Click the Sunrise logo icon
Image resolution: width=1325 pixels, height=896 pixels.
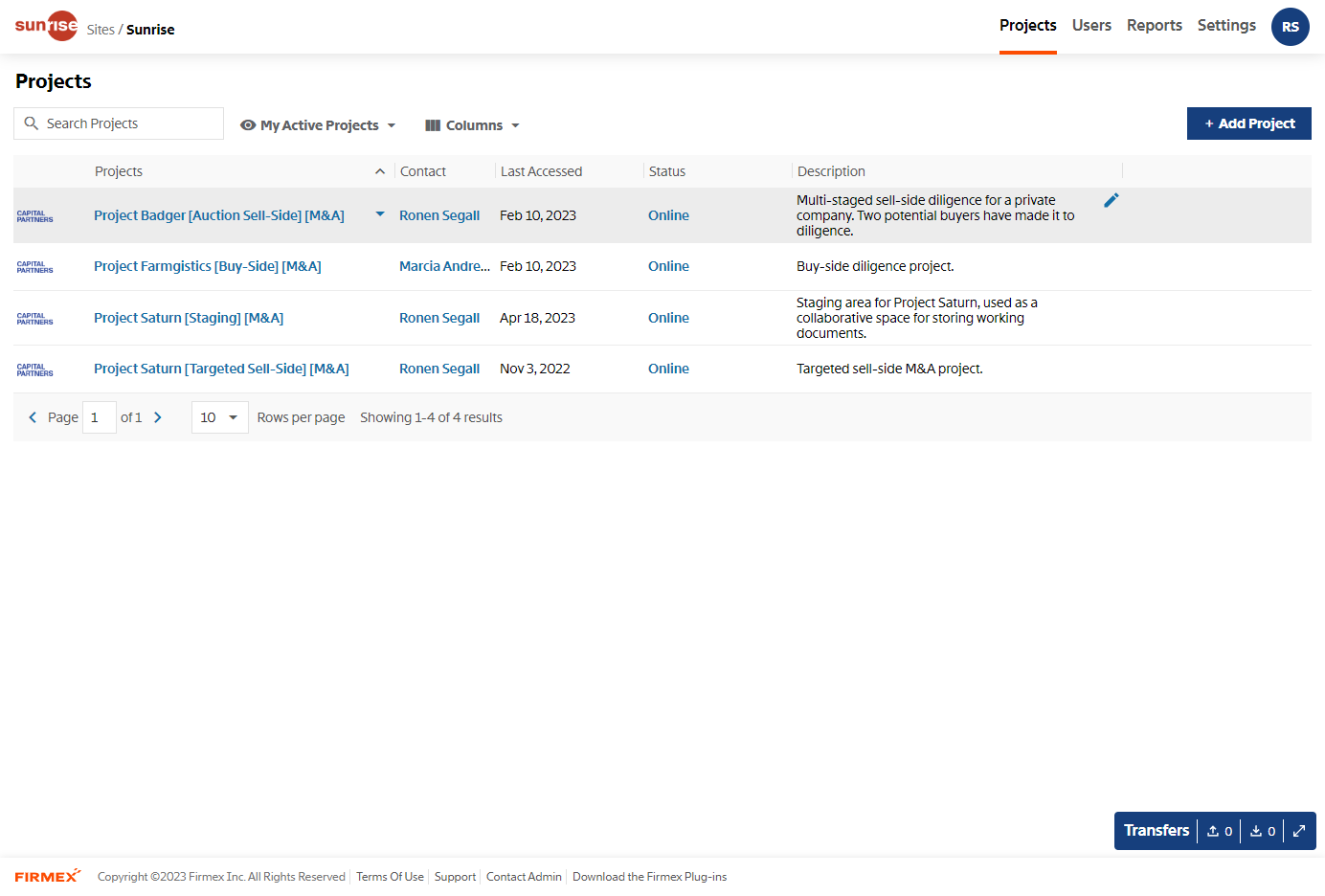[x=46, y=26]
